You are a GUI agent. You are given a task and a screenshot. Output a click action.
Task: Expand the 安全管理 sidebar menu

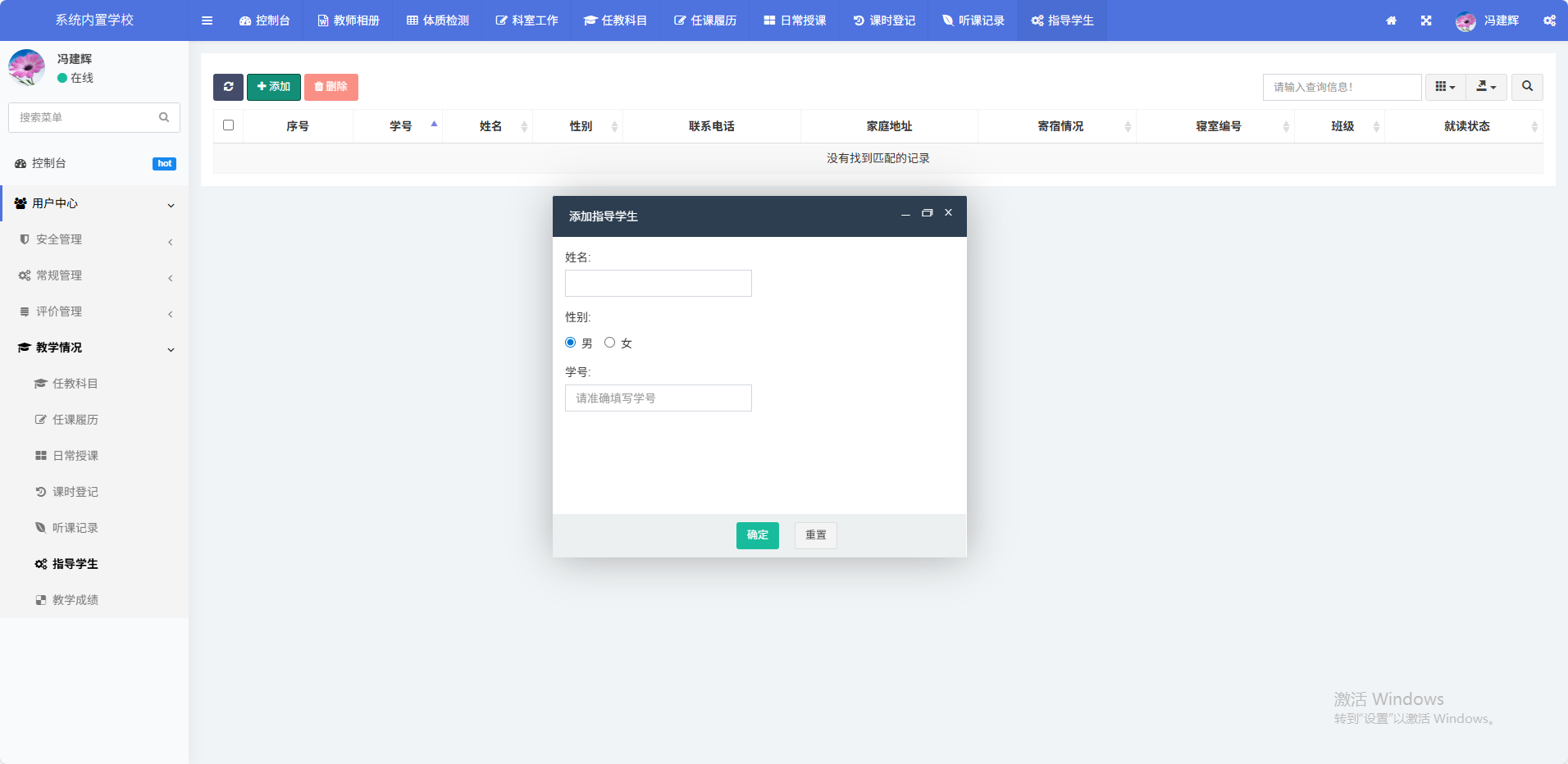59,239
